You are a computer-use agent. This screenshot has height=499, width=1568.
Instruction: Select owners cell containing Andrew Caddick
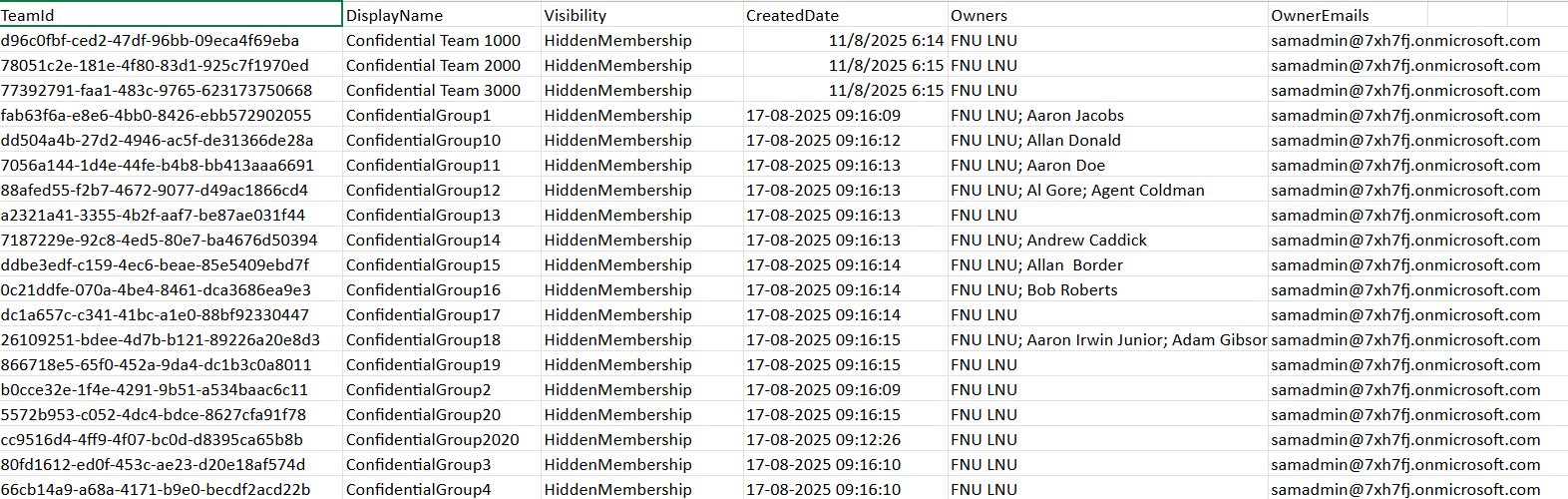1106,240
